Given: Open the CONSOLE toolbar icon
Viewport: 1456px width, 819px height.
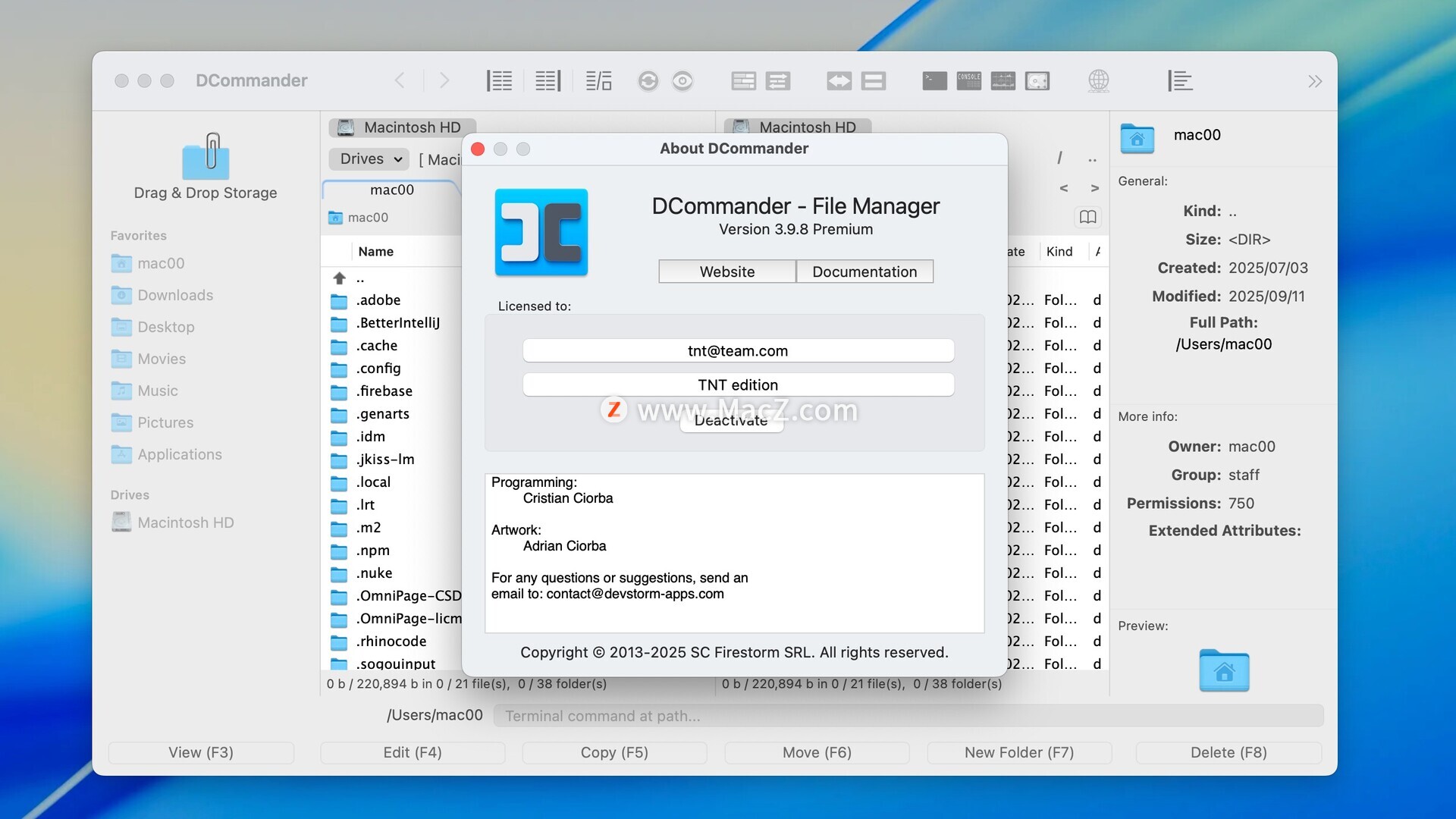Looking at the screenshot, I should pos(968,80).
